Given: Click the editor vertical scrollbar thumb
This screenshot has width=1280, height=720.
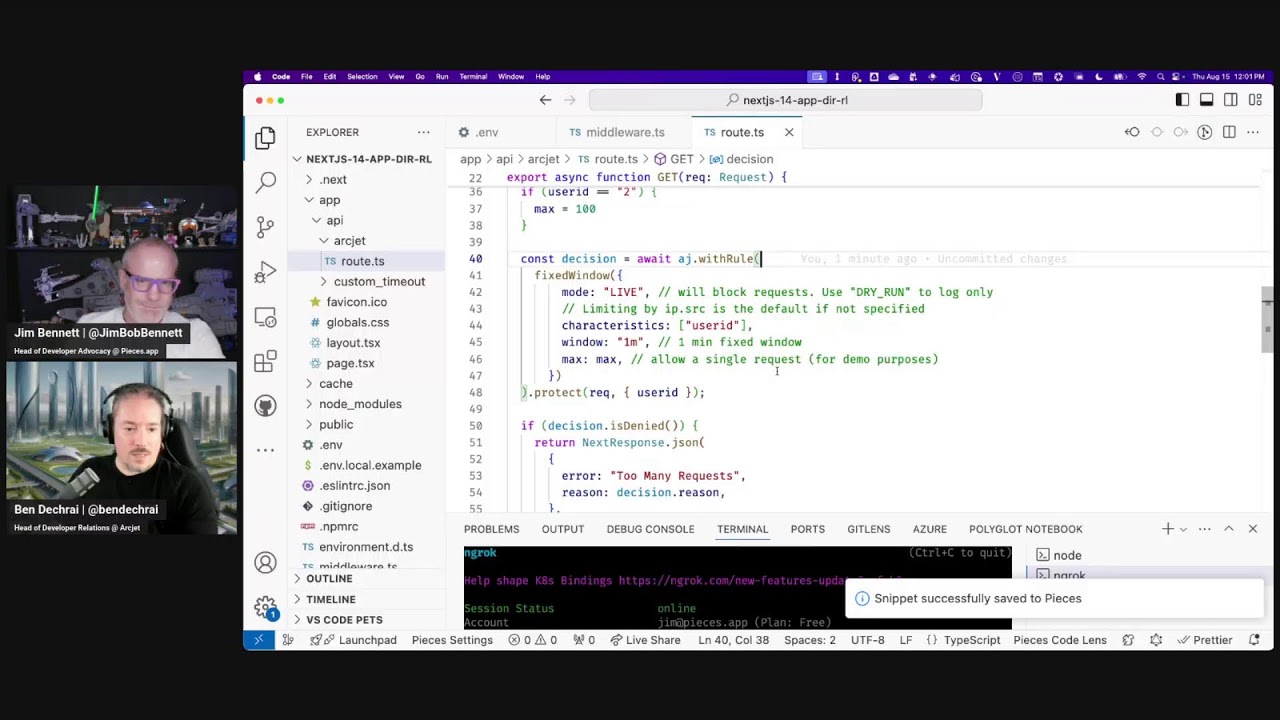Looking at the screenshot, I should (x=1267, y=320).
